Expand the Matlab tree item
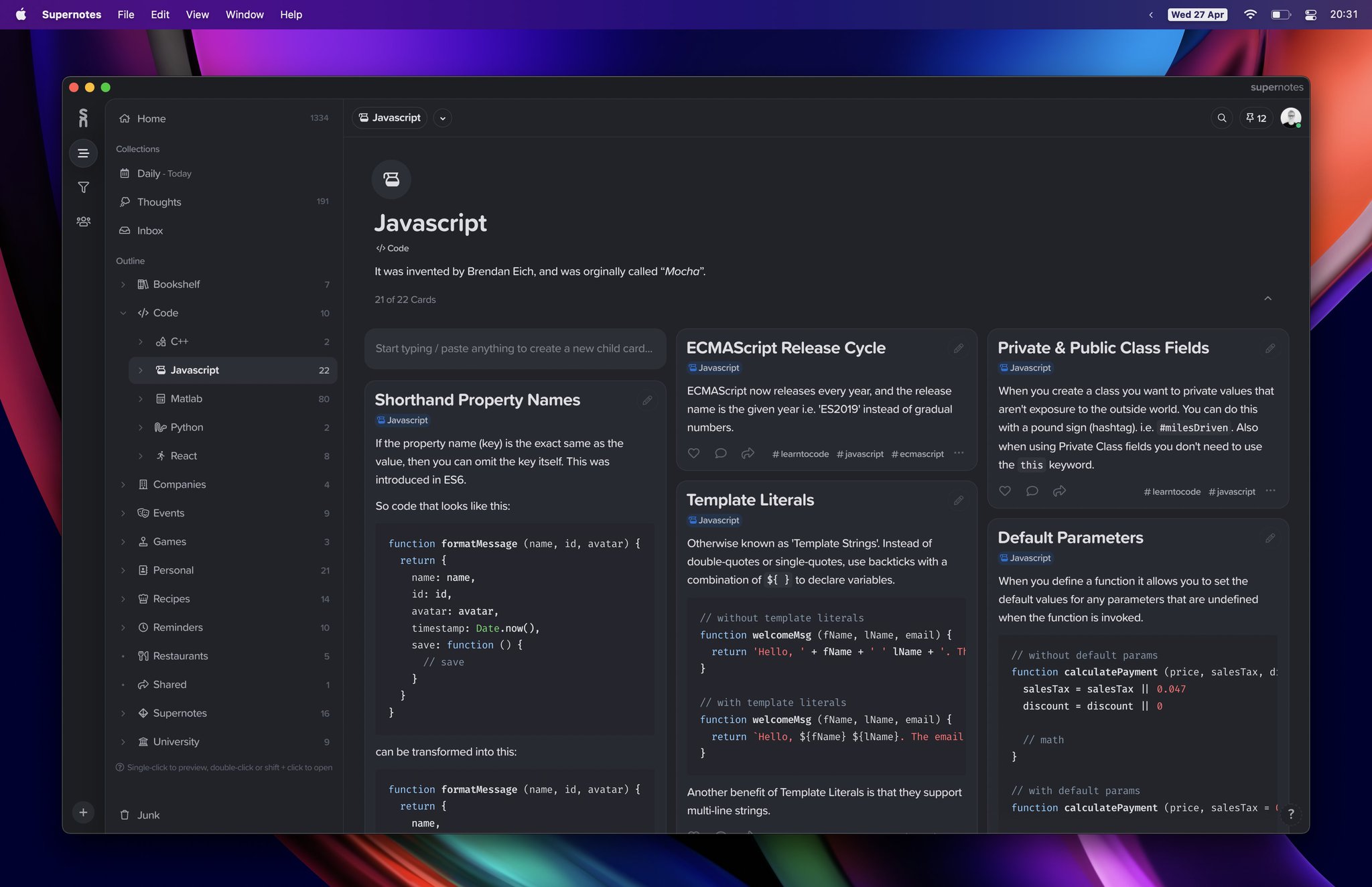 (141, 399)
